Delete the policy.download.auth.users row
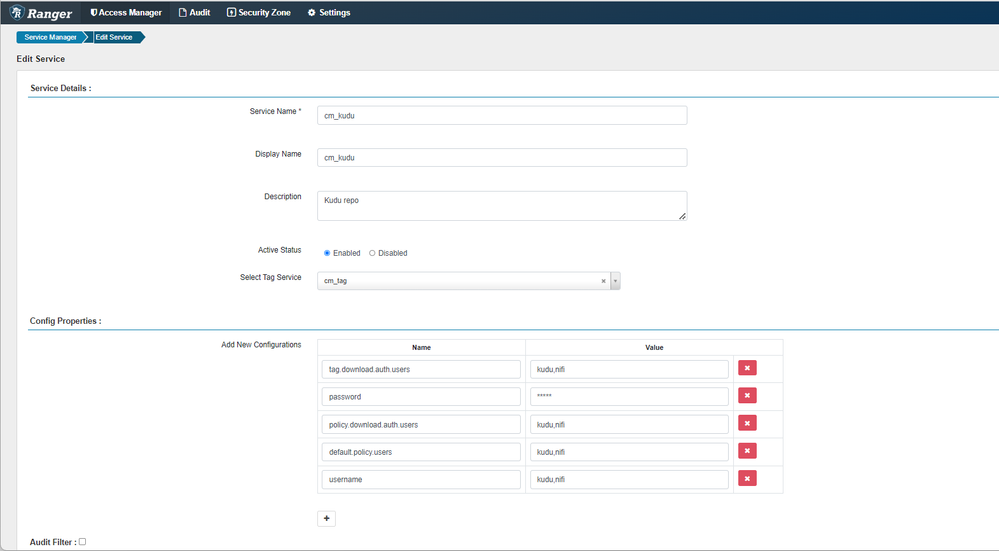This screenshot has width=999, height=551. click(x=747, y=424)
